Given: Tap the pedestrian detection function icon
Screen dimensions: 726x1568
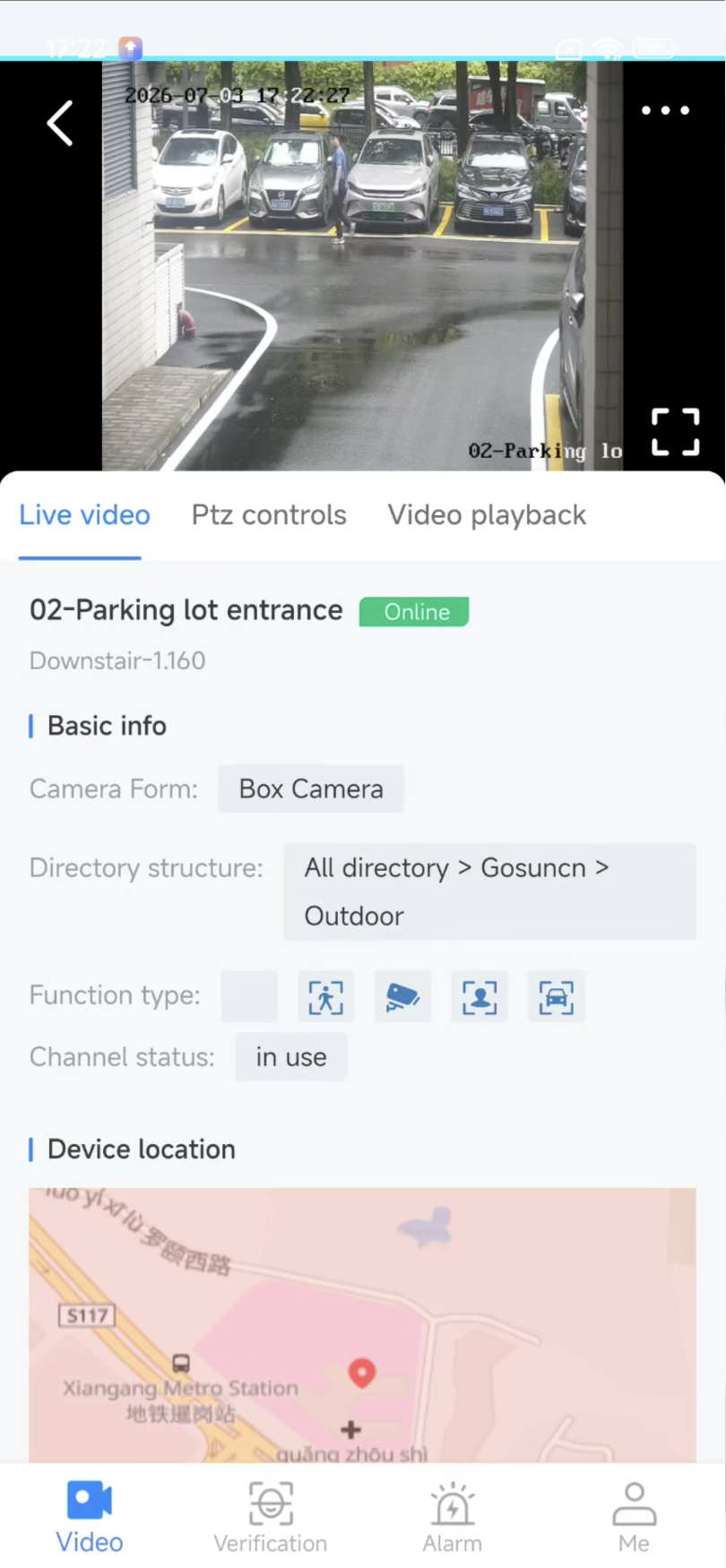Looking at the screenshot, I should (325, 996).
